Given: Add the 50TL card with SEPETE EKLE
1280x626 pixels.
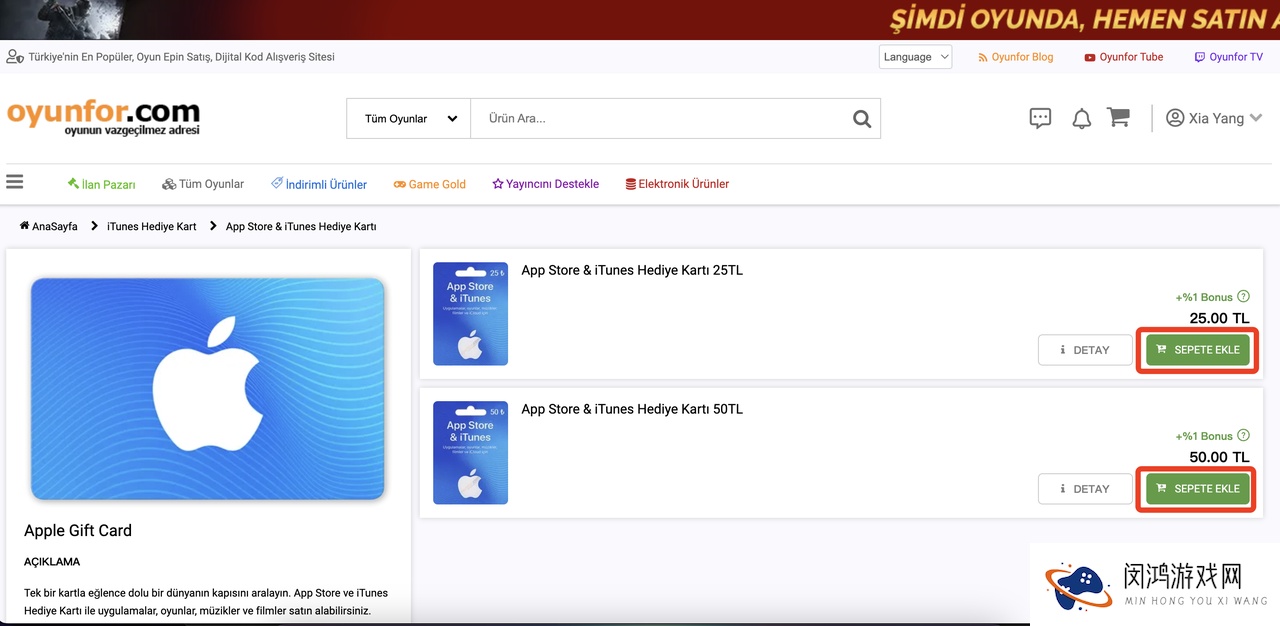Looking at the screenshot, I should 1198,489.
